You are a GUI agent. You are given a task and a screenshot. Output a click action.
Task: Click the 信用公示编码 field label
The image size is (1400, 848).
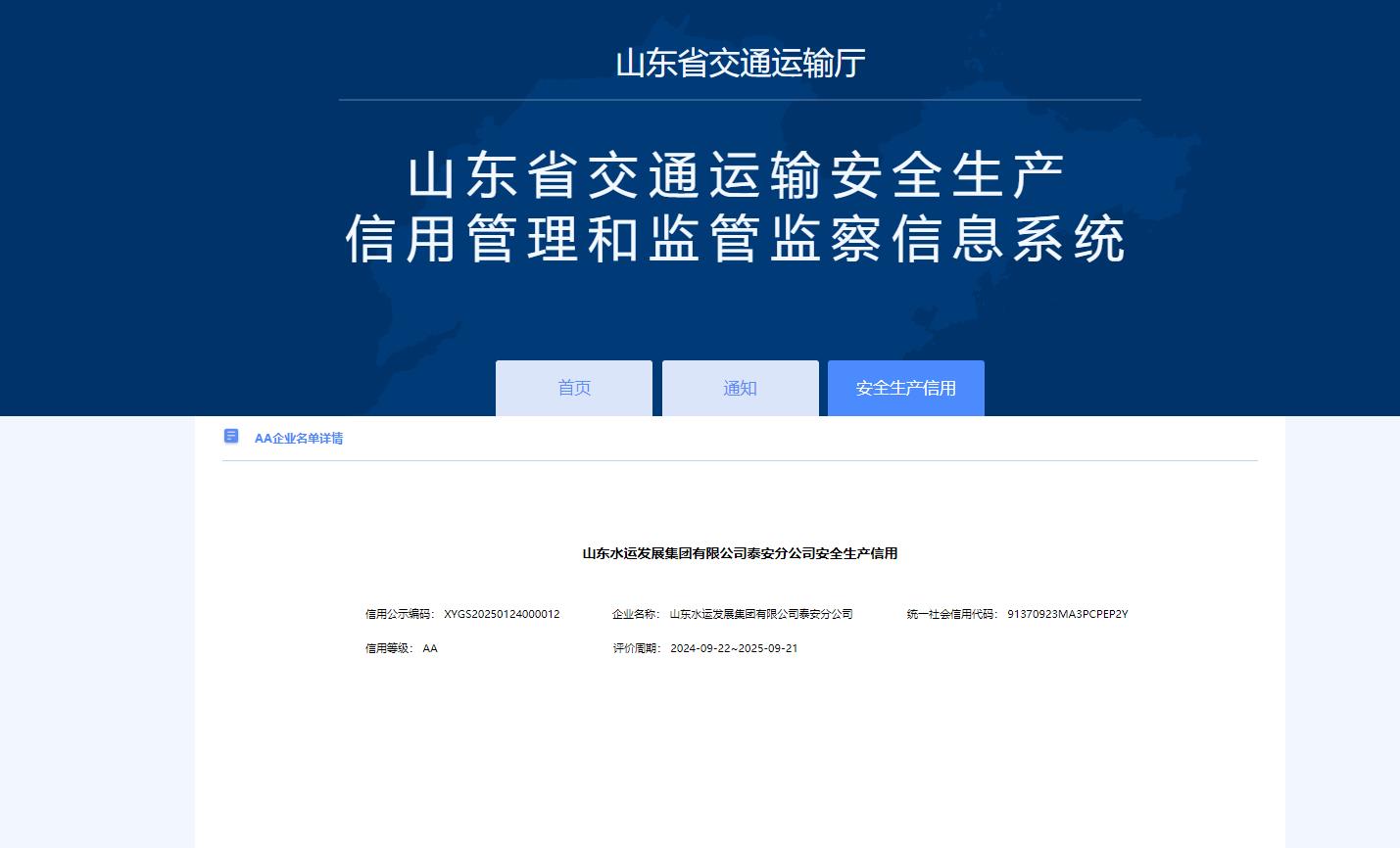(x=400, y=614)
